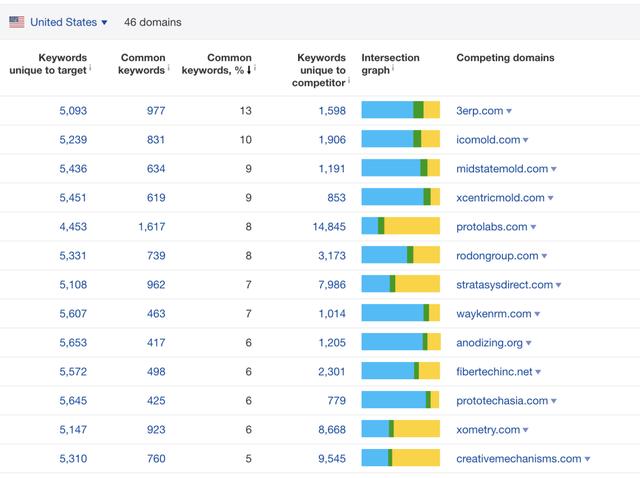Image resolution: width=640 pixels, height=478 pixels.
Task: Click 8,668 competitor keywords for xometry.com
Action: (332, 429)
